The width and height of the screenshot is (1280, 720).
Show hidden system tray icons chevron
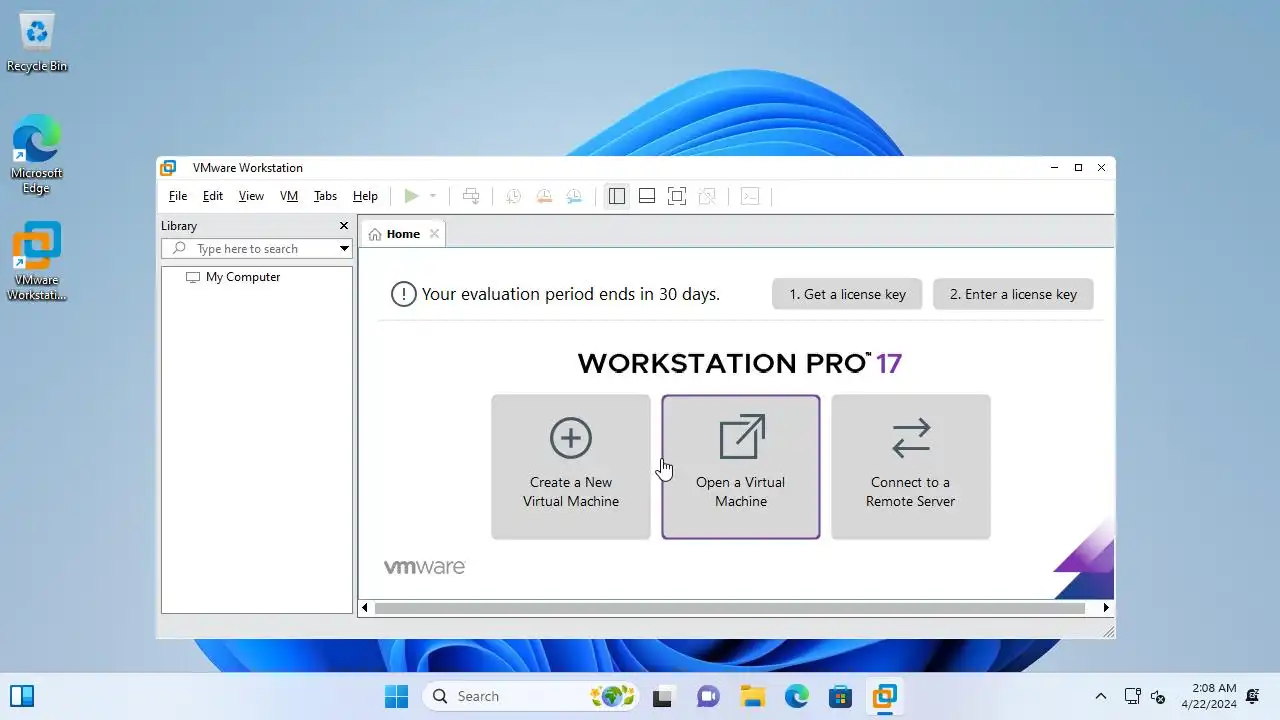click(1101, 696)
